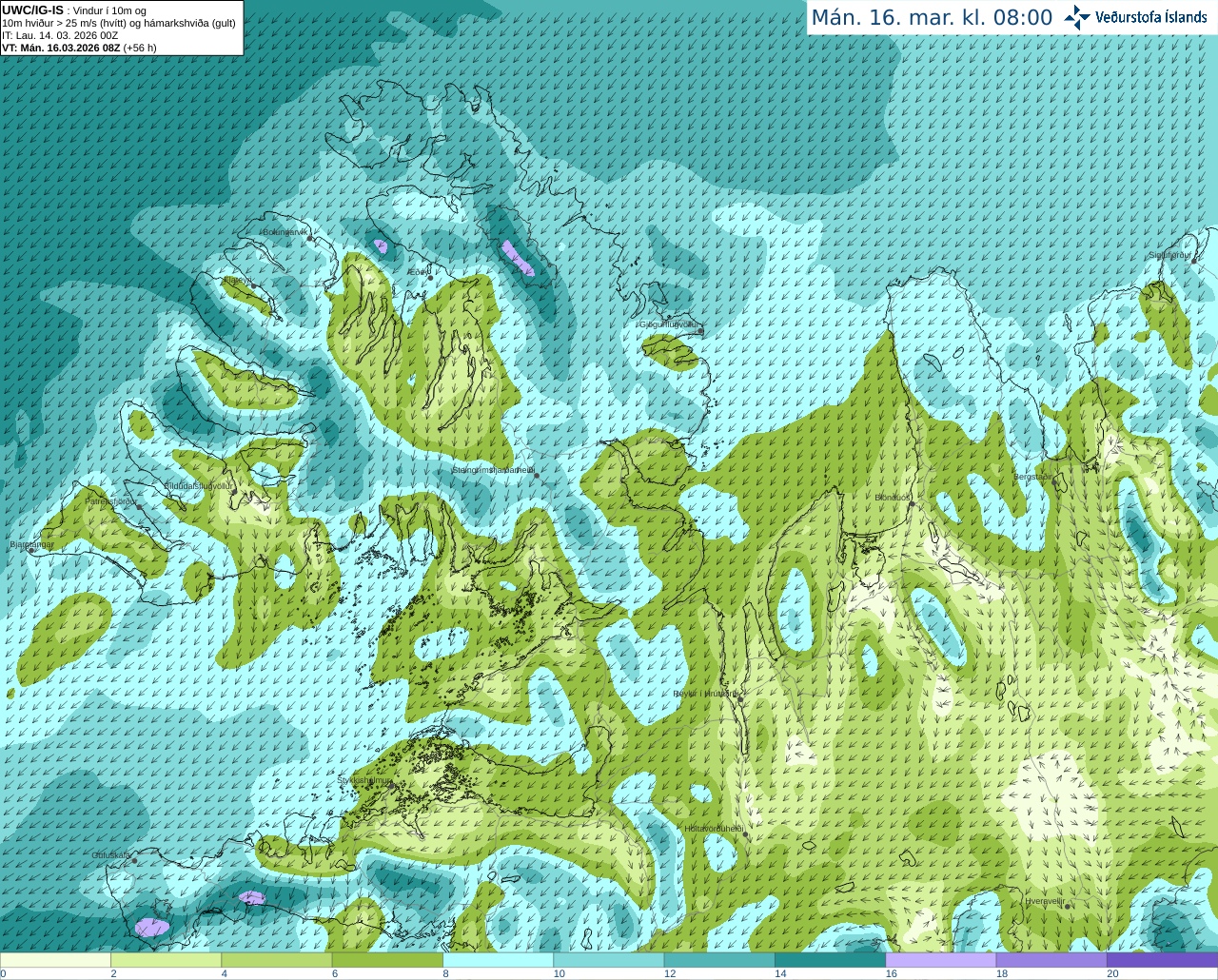Select the Bjargtangar station label
Image resolution: width=1218 pixels, height=980 pixels.
tap(31, 544)
